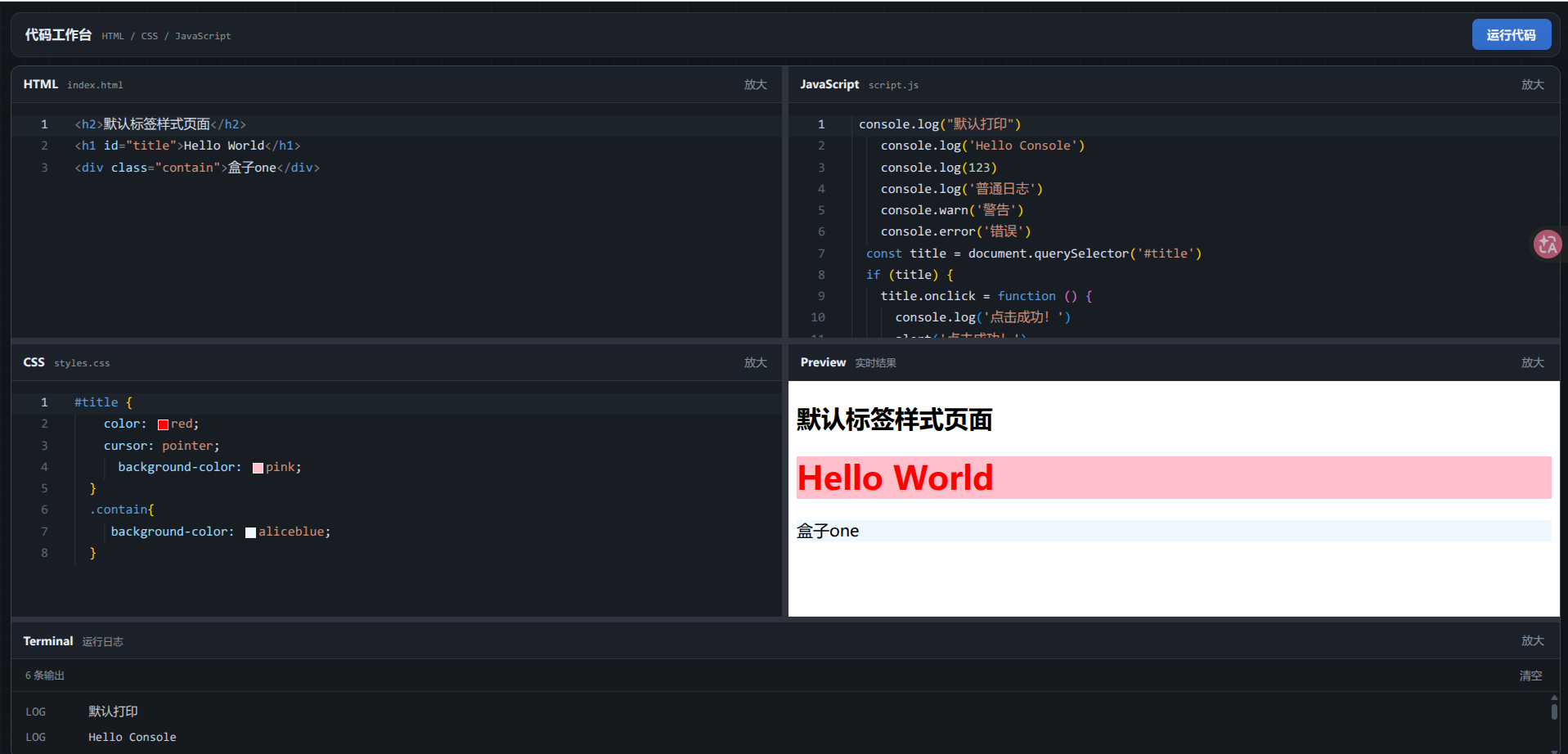Click the console.log('点击成功！') line

click(982, 317)
